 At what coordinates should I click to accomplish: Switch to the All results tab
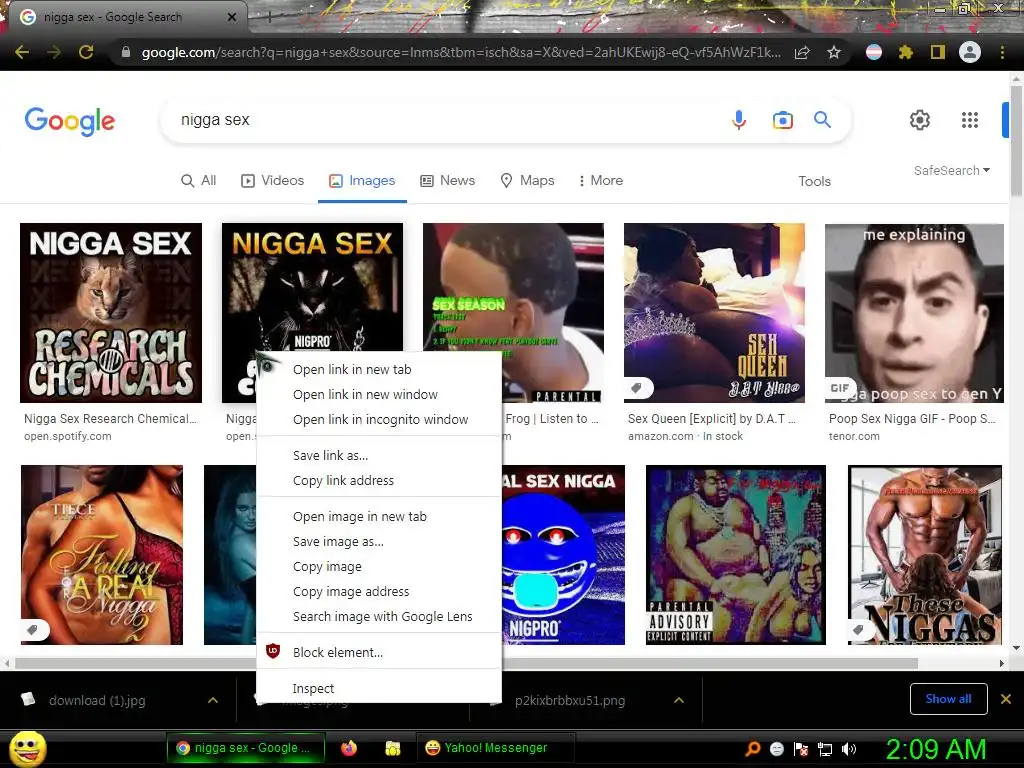199,180
